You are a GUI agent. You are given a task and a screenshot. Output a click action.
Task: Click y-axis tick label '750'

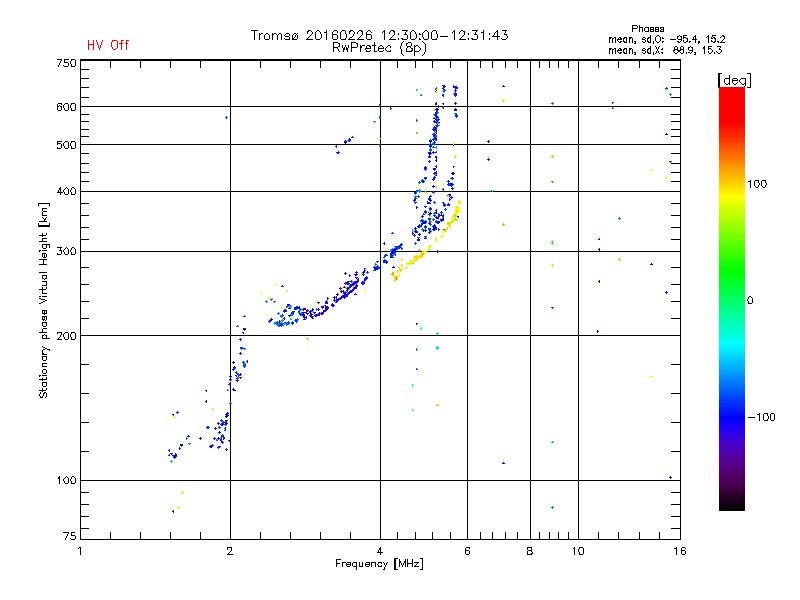tap(66, 63)
